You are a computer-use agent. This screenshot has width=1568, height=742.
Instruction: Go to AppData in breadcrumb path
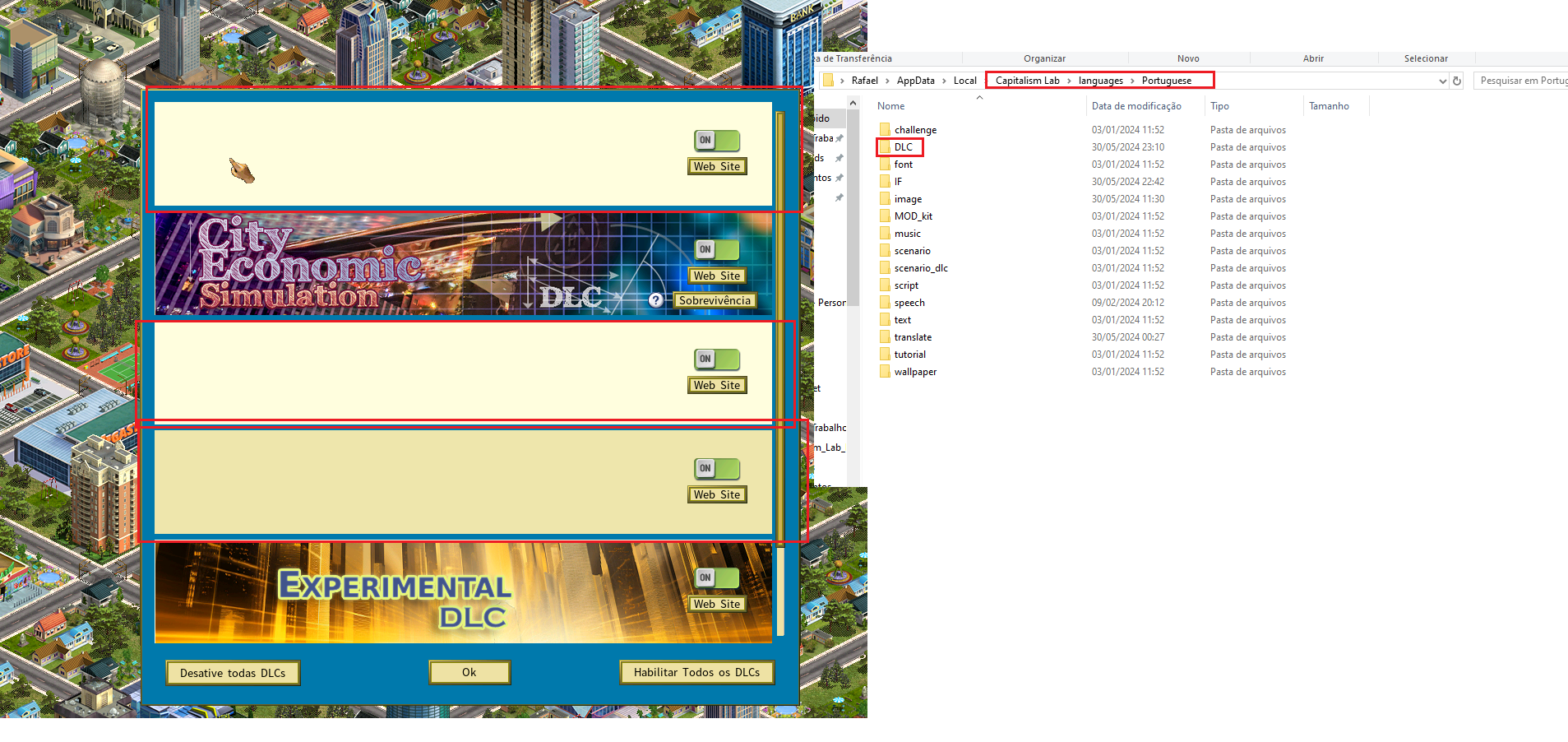(915, 81)
